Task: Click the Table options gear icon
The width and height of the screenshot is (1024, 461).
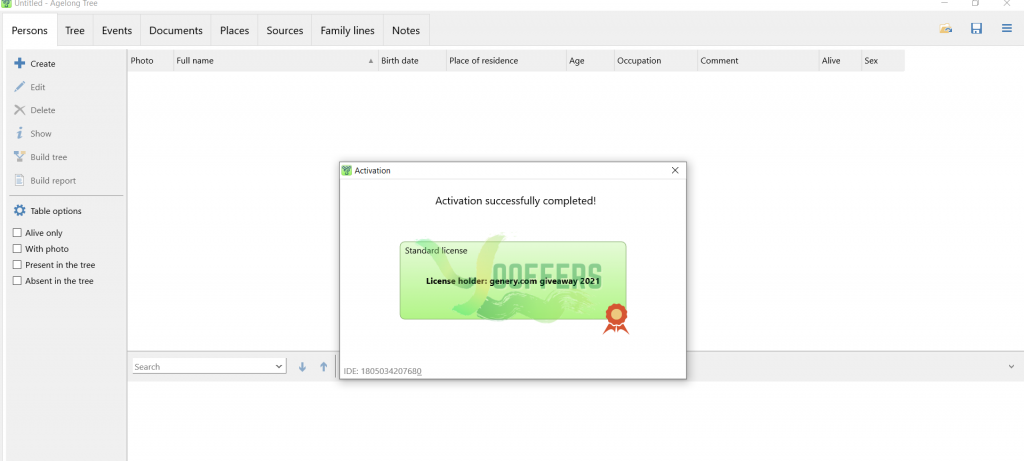Action: 20,211
